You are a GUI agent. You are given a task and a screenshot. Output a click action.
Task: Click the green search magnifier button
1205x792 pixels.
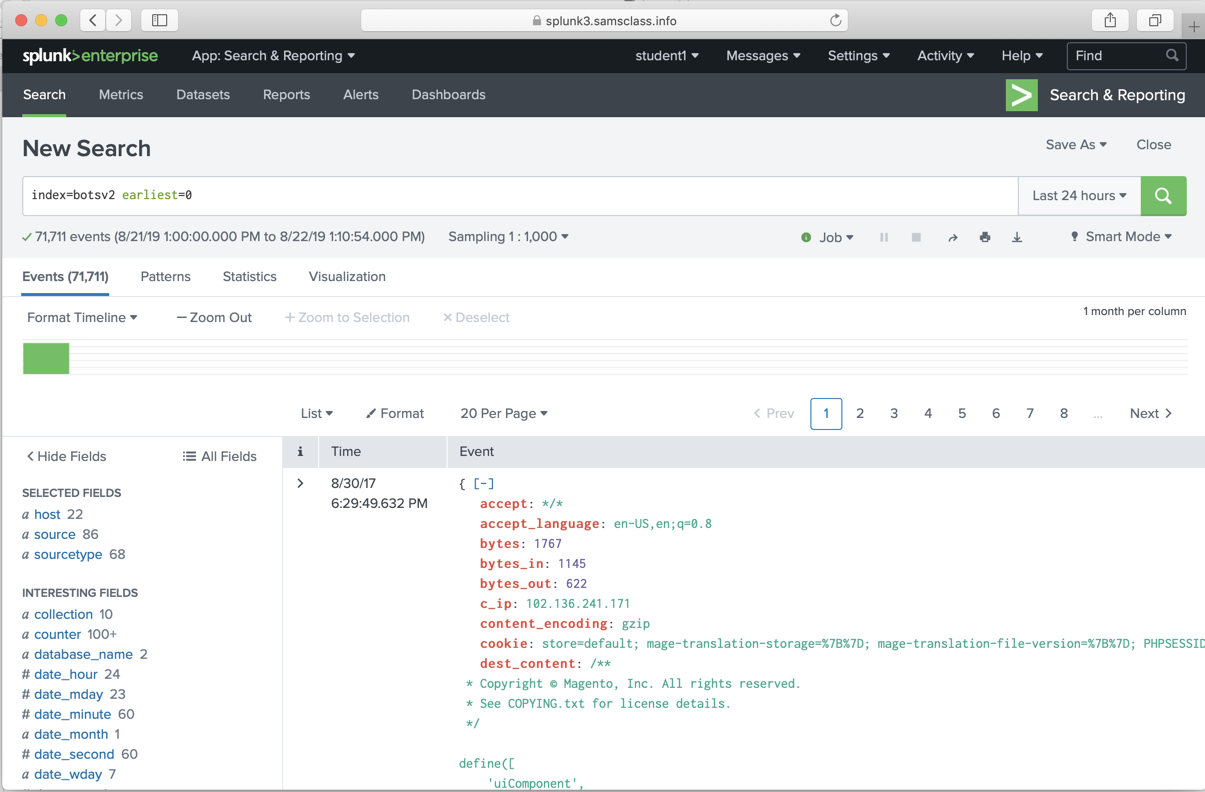click(x=1163, y=196)
